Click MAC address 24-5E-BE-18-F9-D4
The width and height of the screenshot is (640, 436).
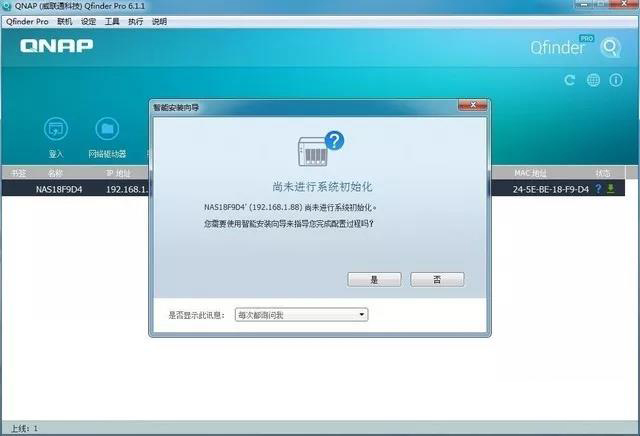[x=551, y=189]
